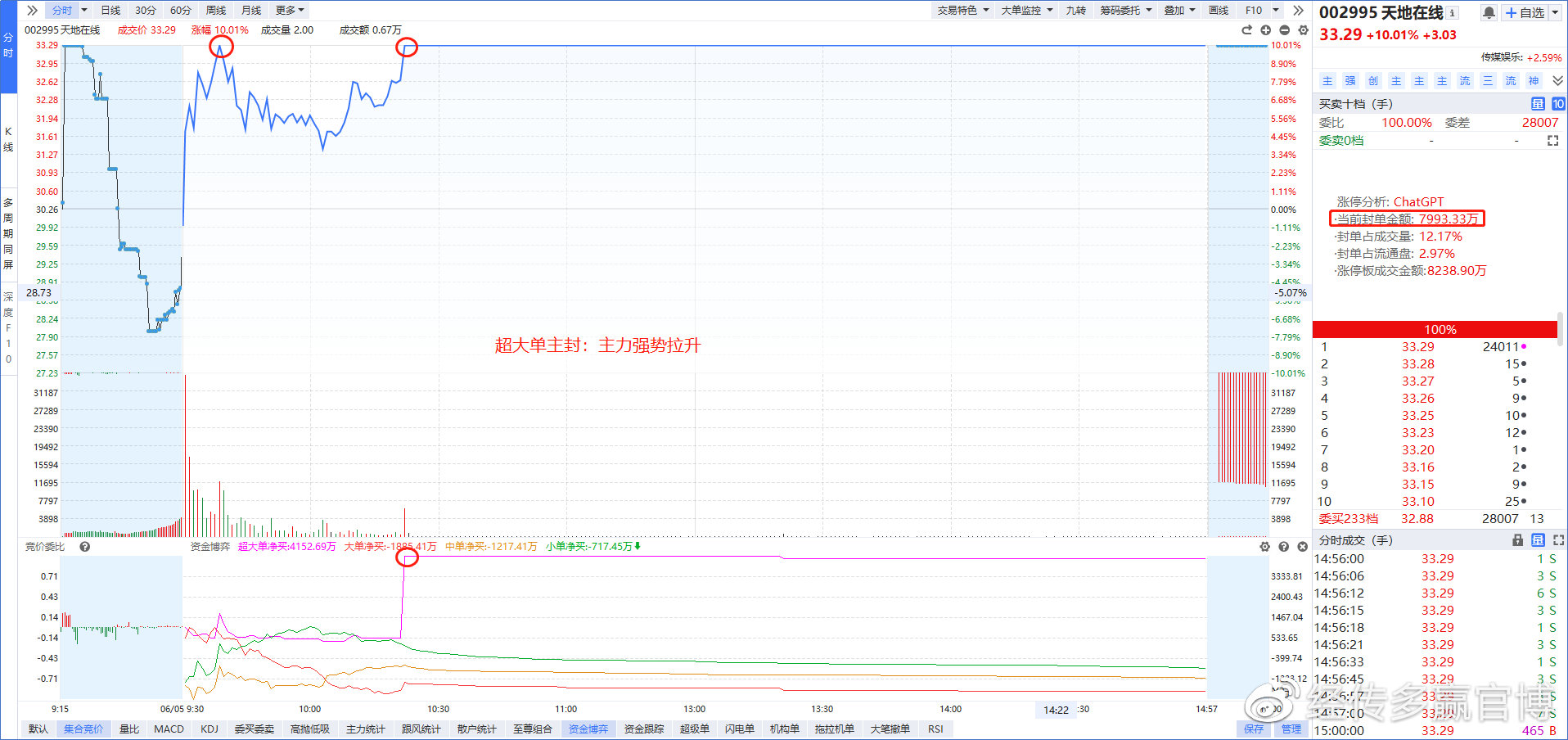The image size is (1568, 740).
Task: Select the 14:56:00 trade entry in 分时成交
Action: pyautogui.click(x=1391, y=557)
